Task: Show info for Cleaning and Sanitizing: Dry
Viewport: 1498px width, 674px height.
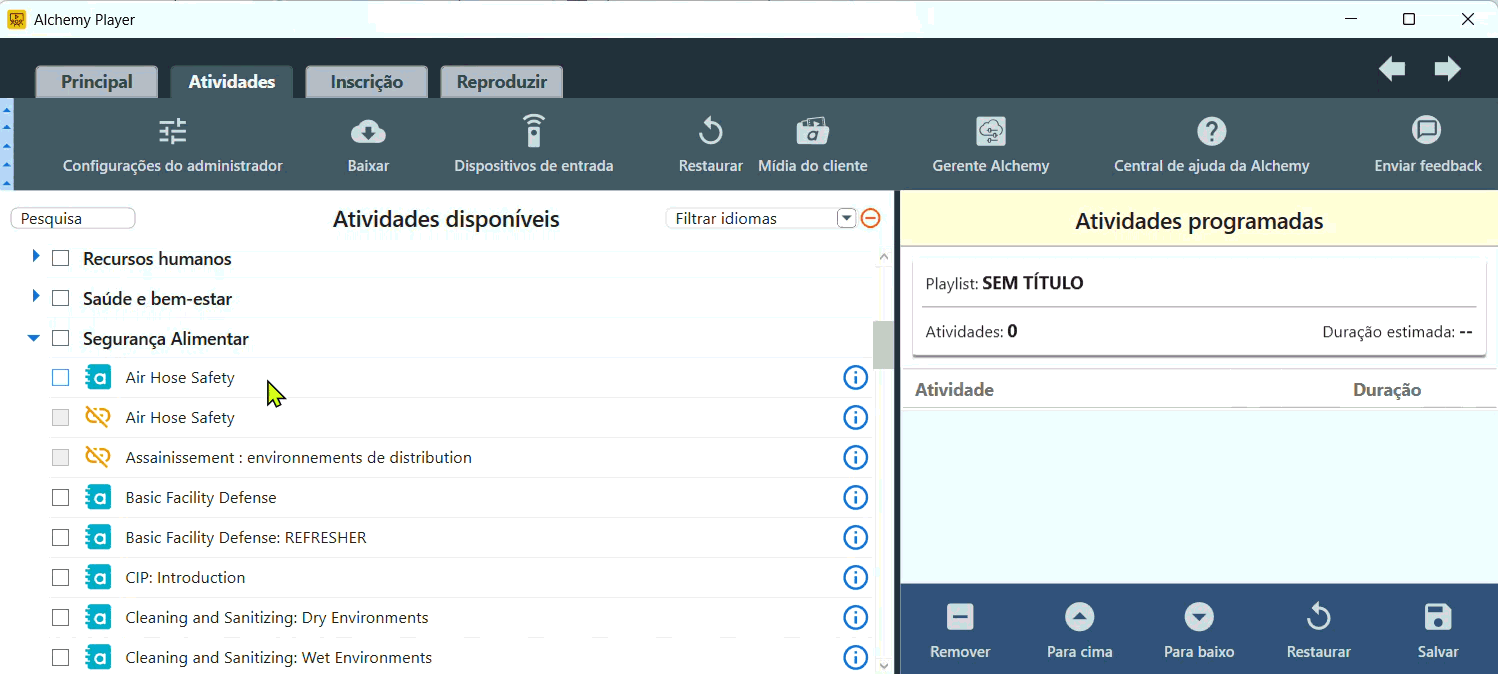Action: pyautogui.click(x=855, y=617)
